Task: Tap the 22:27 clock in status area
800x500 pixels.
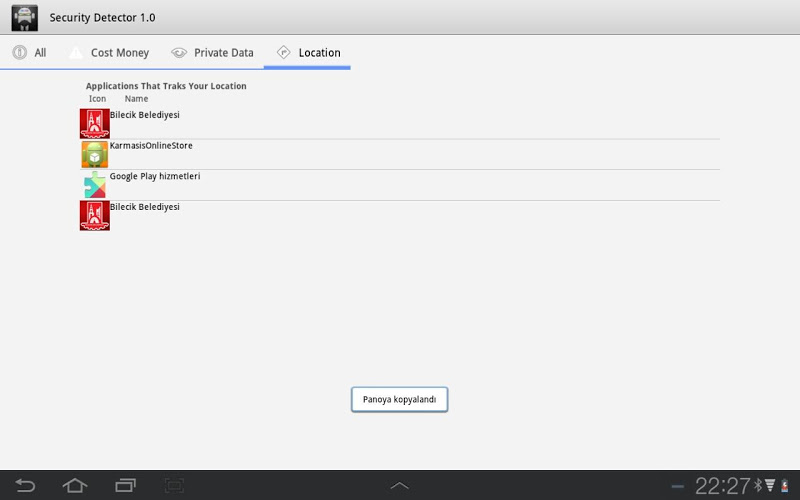Action: coord(722,486)
